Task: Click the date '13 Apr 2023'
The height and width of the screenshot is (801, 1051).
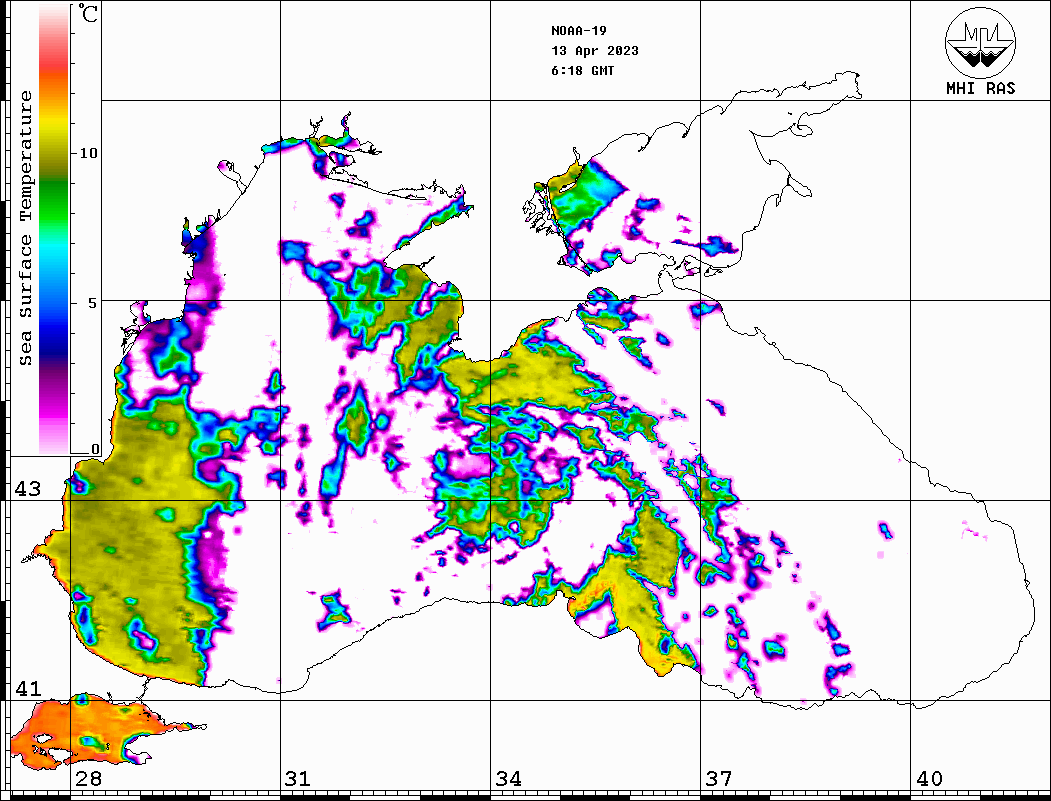Action: (x=595, y=51)
